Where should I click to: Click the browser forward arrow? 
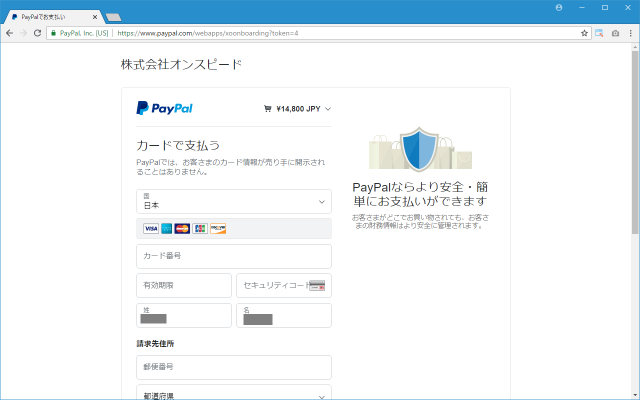[23, 33]
